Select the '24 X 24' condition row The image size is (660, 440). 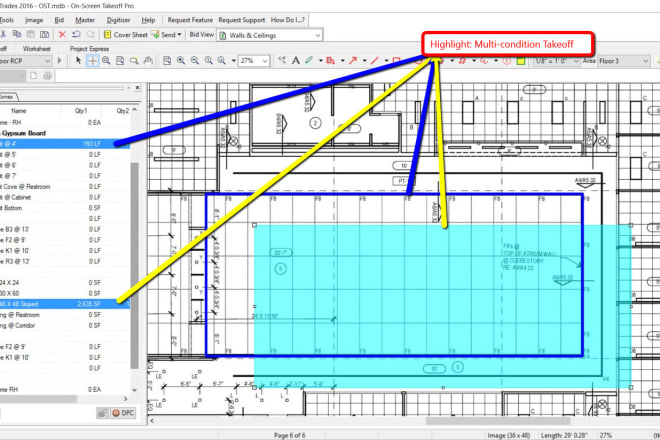[65, 283]
